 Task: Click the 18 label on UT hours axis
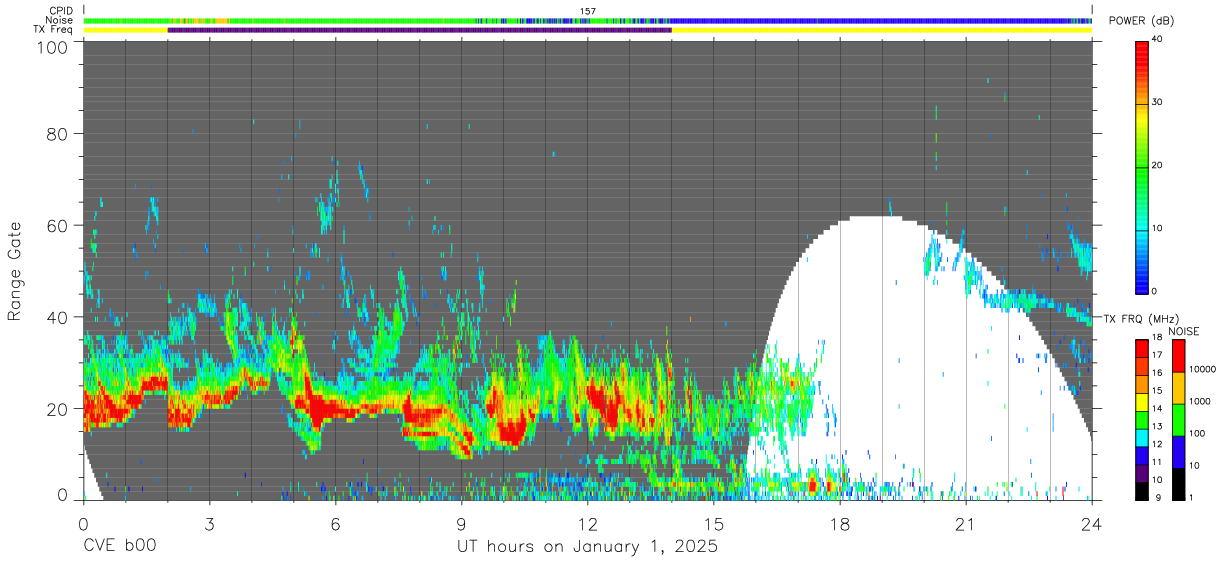pos(839,524)
